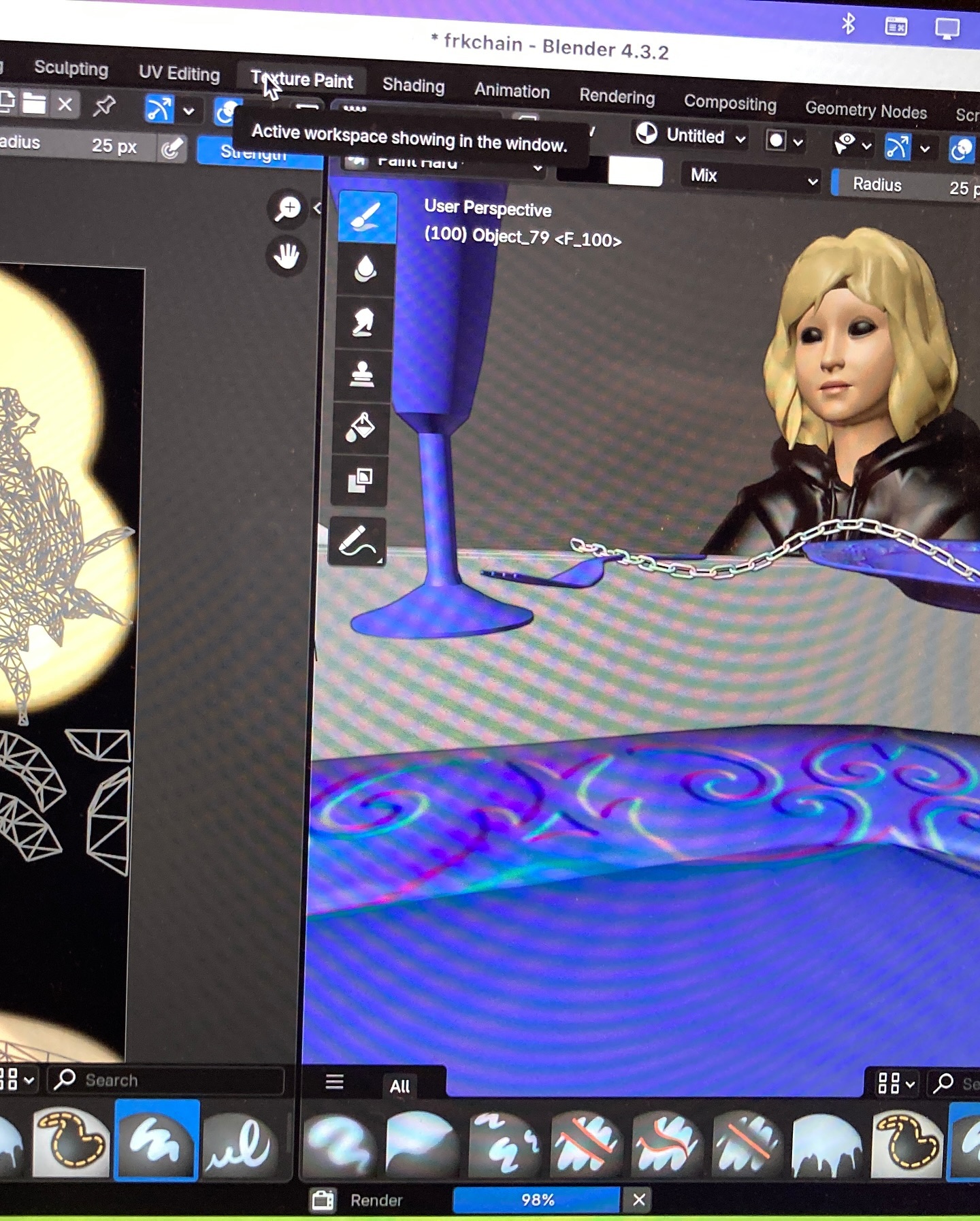Toggle gizmos in the image editor header
980x1221 pixels.
pos(159,109)
